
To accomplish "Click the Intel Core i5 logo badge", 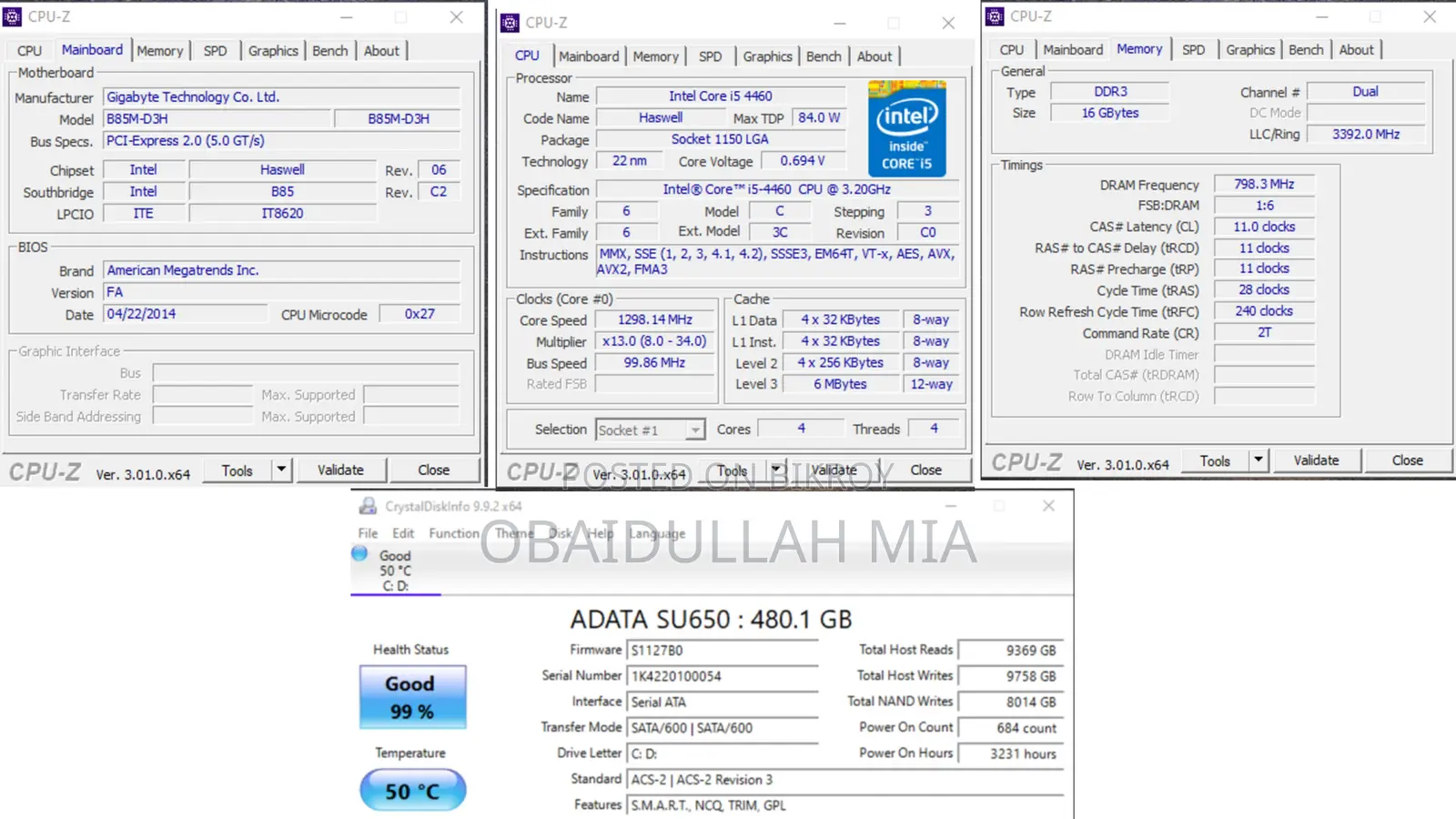I will tap(906, 128).
